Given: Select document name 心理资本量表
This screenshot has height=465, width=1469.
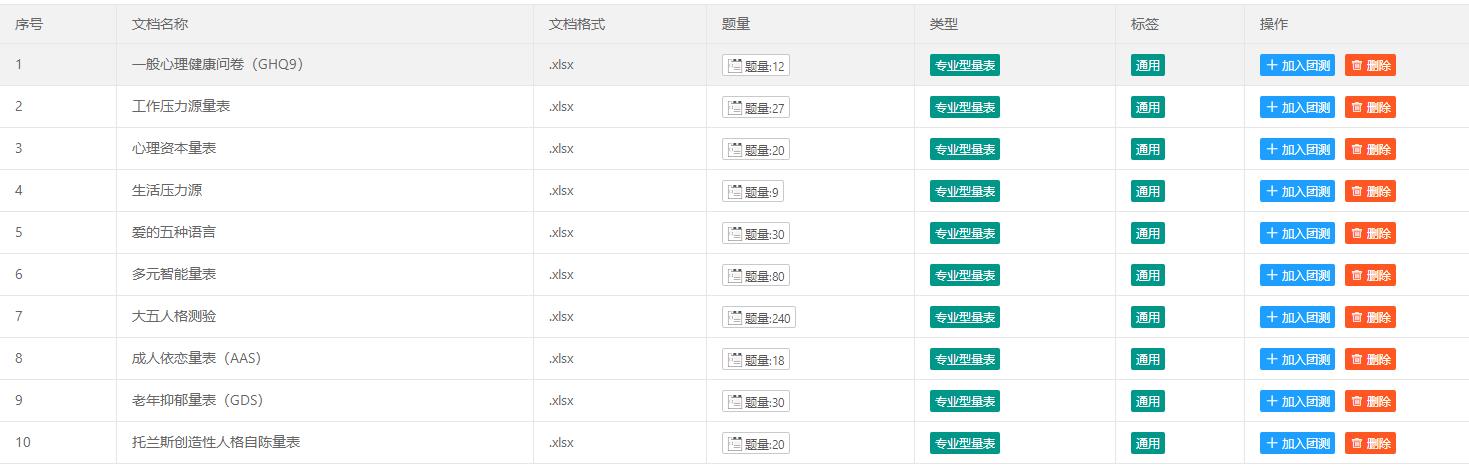Looking at the screenshot, I should click(x=174, y=148).
